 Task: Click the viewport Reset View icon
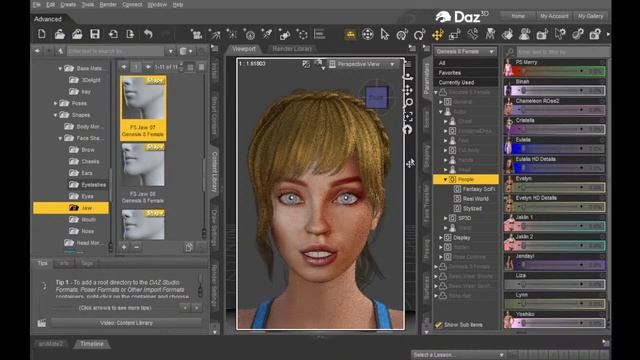tap(408, 130)
